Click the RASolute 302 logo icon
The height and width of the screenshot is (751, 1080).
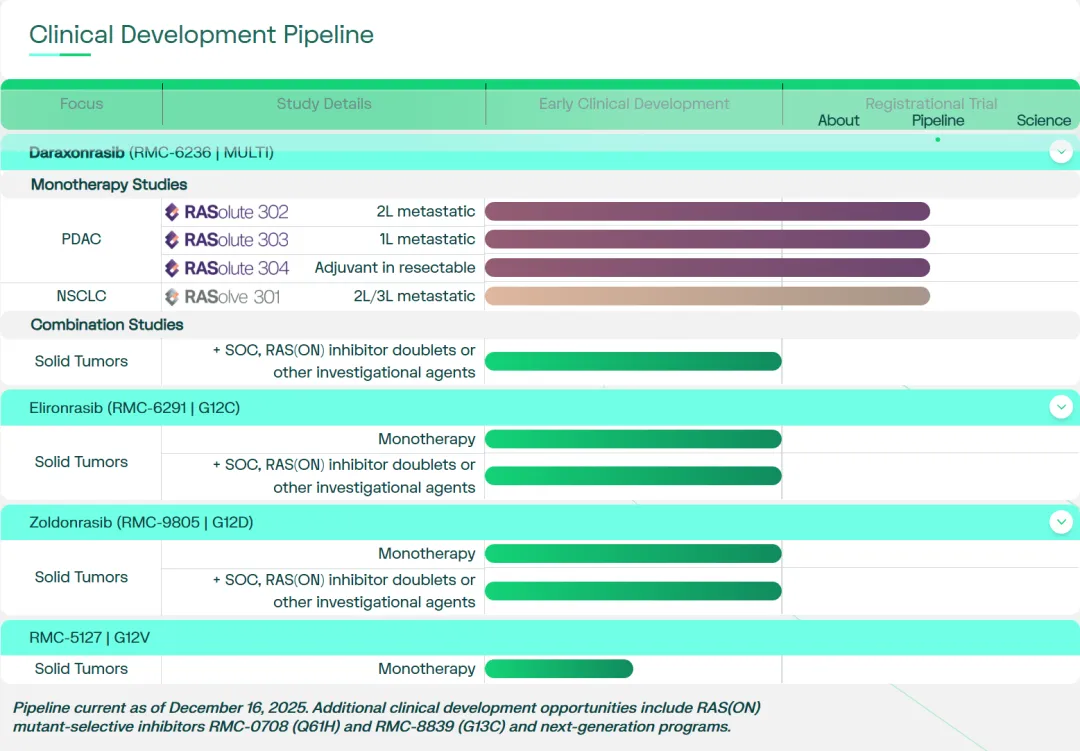point(172,212)
